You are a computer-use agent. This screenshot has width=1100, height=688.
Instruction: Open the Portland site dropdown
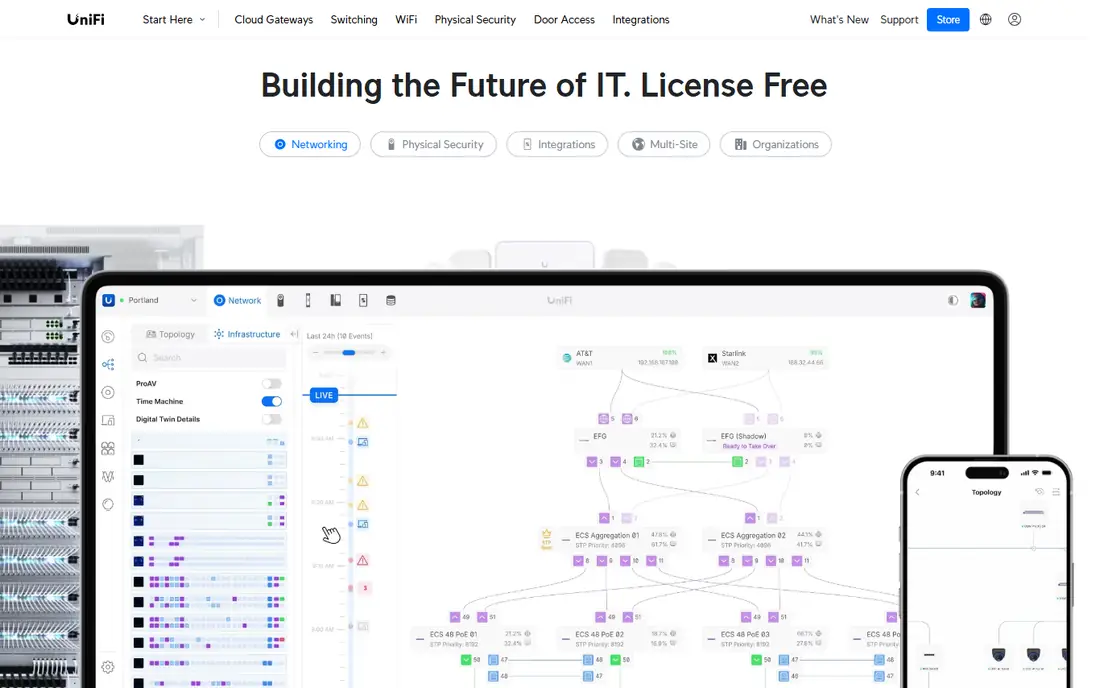click(159, 300)
